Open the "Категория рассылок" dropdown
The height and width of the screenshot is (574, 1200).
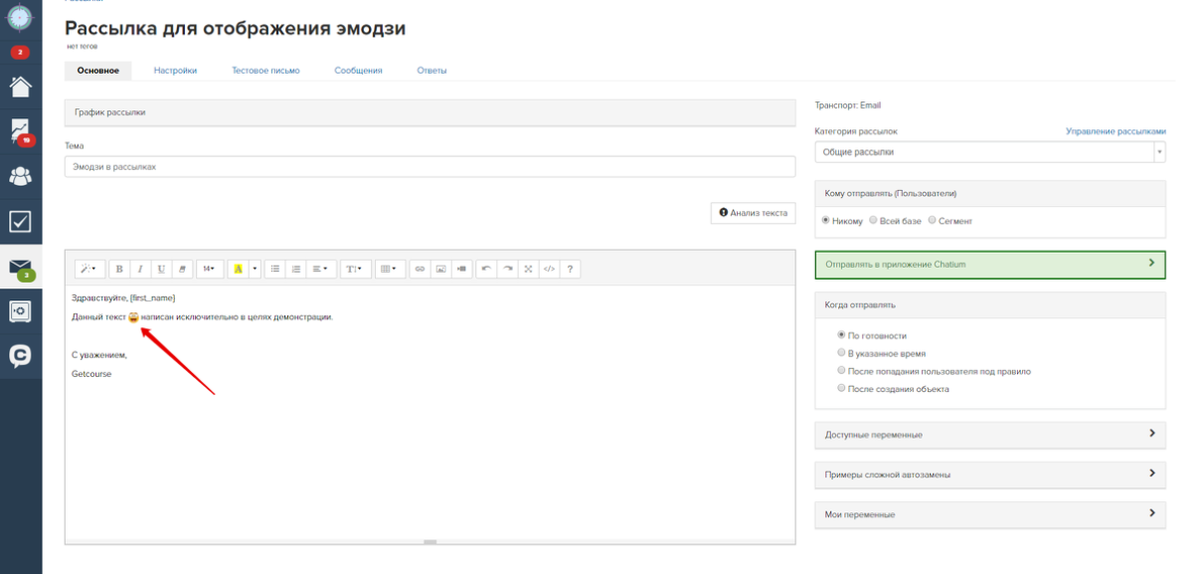pyautogui.click(x=990, y=152)
